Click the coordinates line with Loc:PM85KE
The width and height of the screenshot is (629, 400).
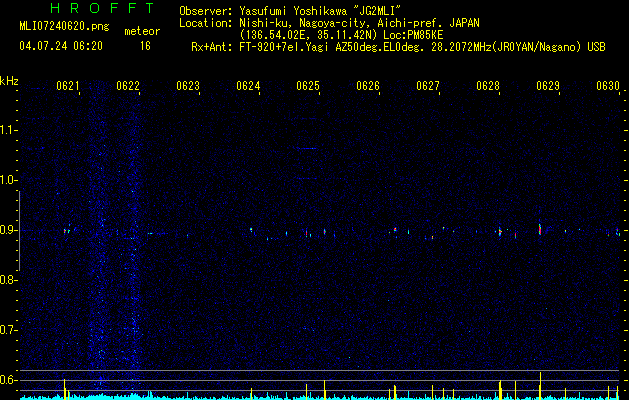[x=341, y=35]
